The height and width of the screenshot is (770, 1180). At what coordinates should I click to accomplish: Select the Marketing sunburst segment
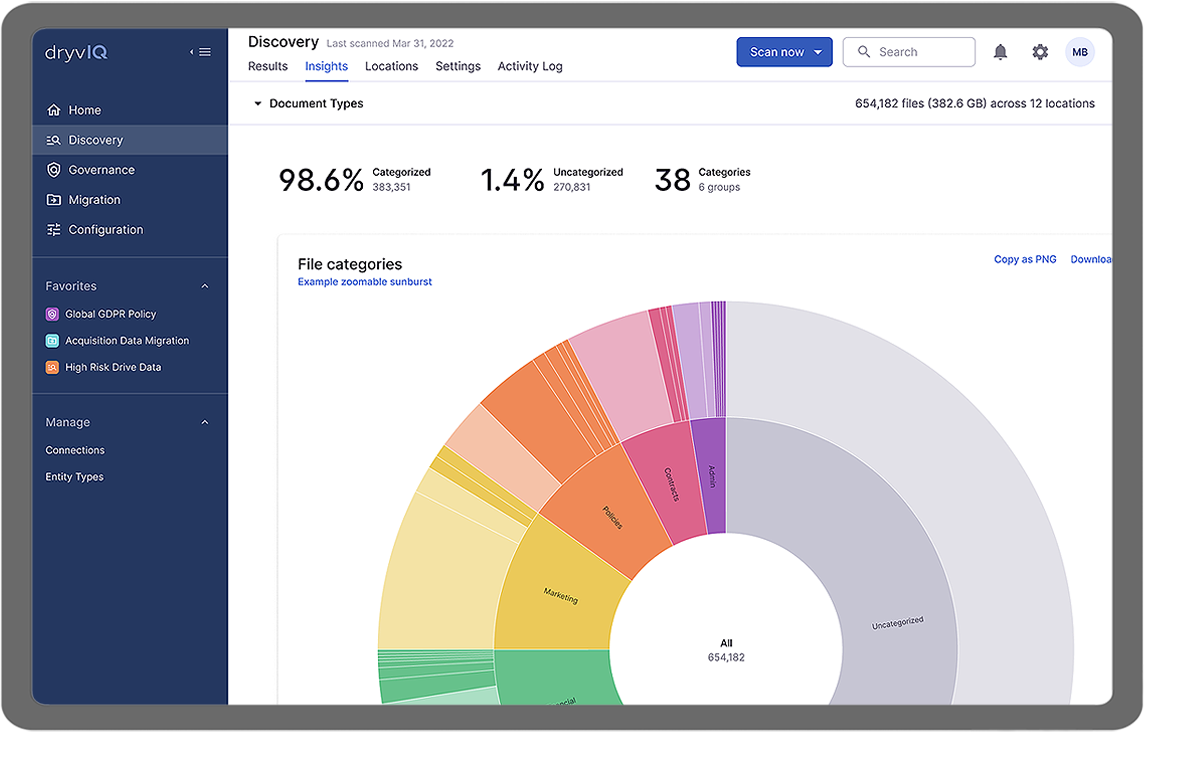click(x=561, y=591)
